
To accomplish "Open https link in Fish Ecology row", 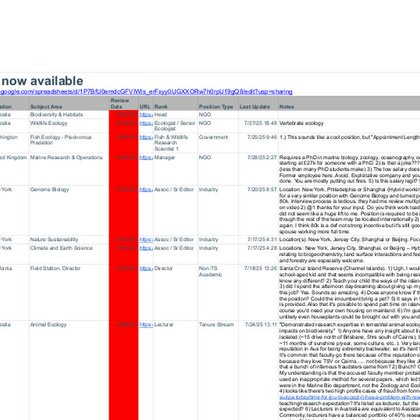I will [x=146, y=137].
